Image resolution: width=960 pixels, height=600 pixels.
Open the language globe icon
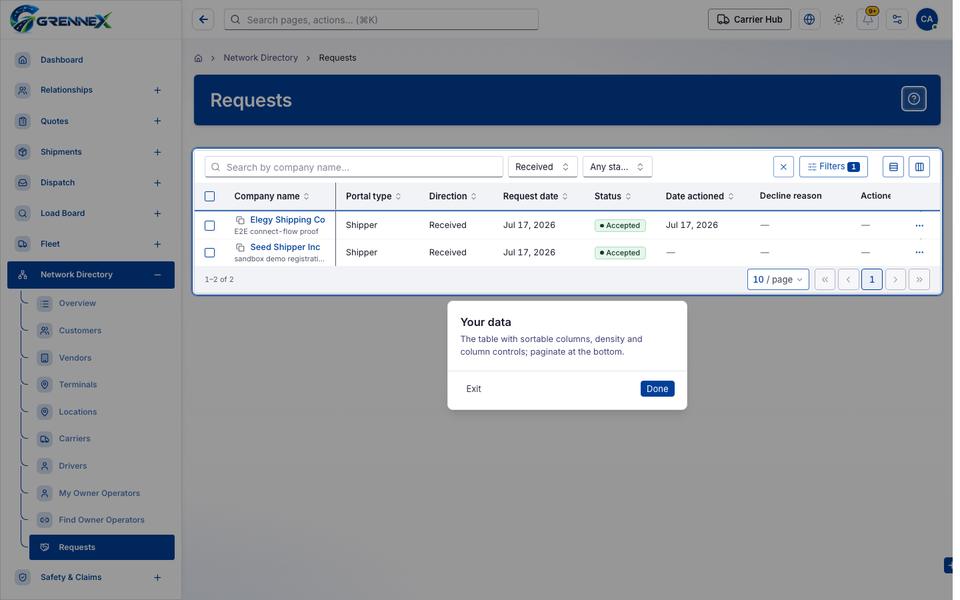coord(809,20)
